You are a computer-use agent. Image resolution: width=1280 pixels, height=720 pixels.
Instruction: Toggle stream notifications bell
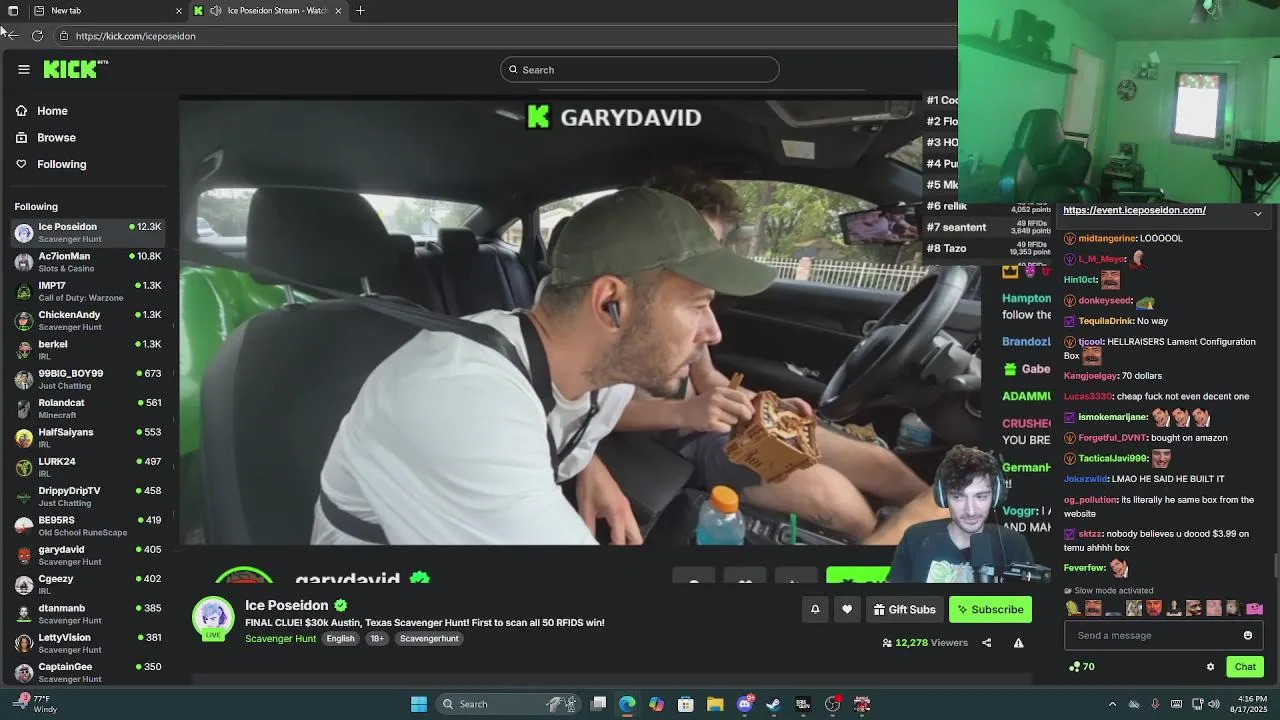[x=815, y=609]
